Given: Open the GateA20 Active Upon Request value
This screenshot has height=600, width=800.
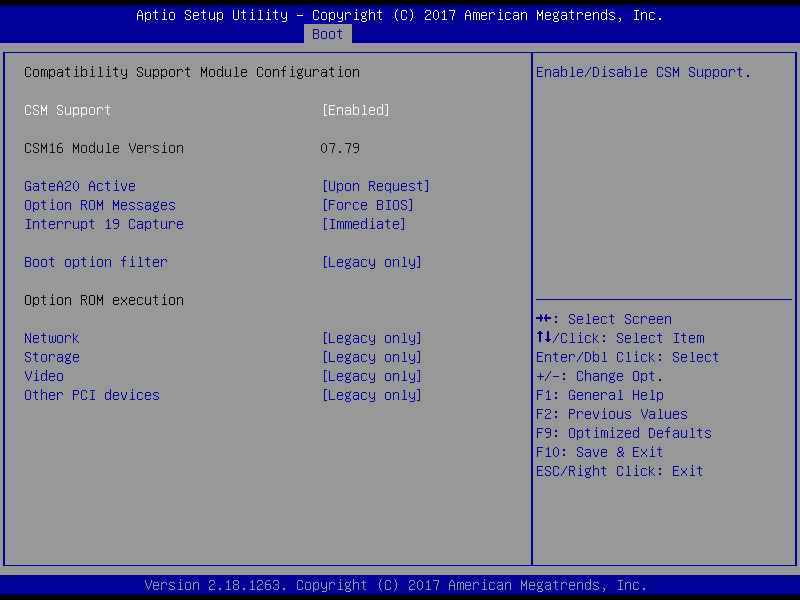Looking at the screenshot, I should click(375, 186).
